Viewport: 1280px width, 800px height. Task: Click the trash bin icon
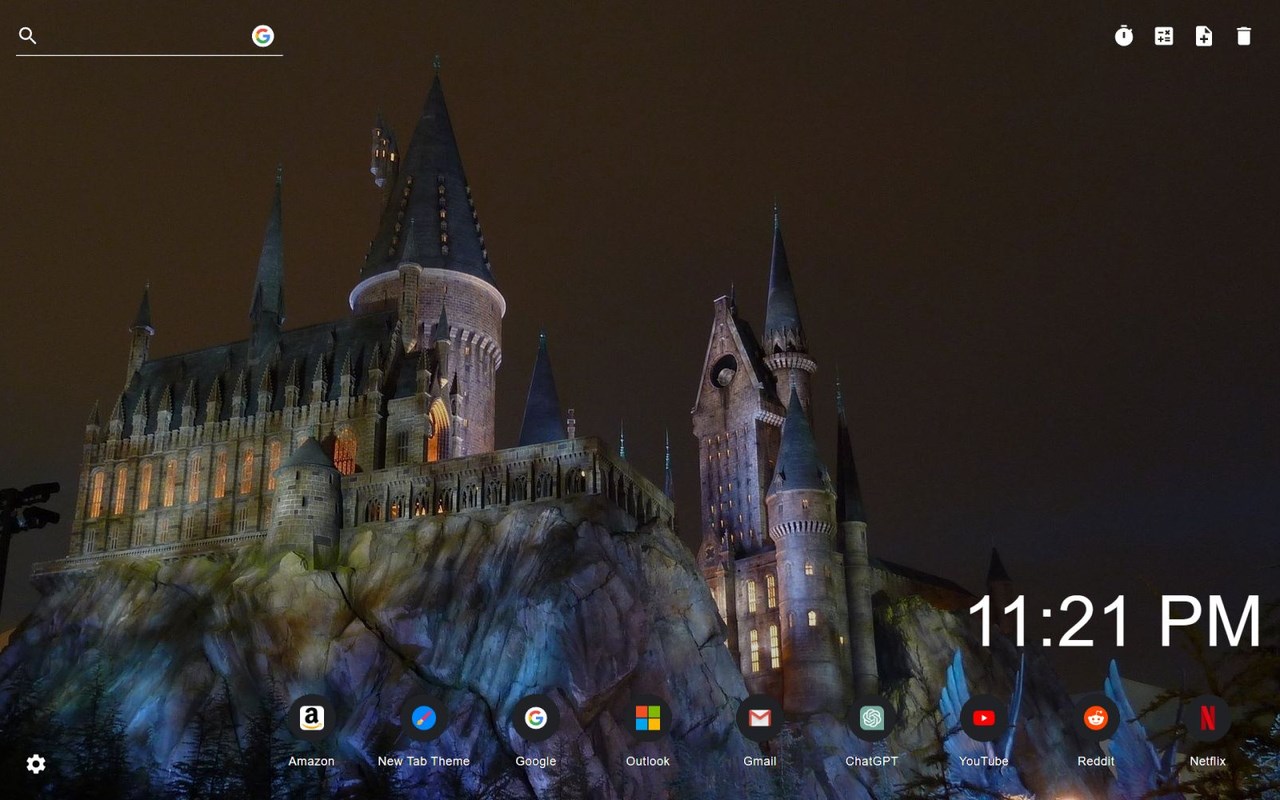tap(1244, 36)
